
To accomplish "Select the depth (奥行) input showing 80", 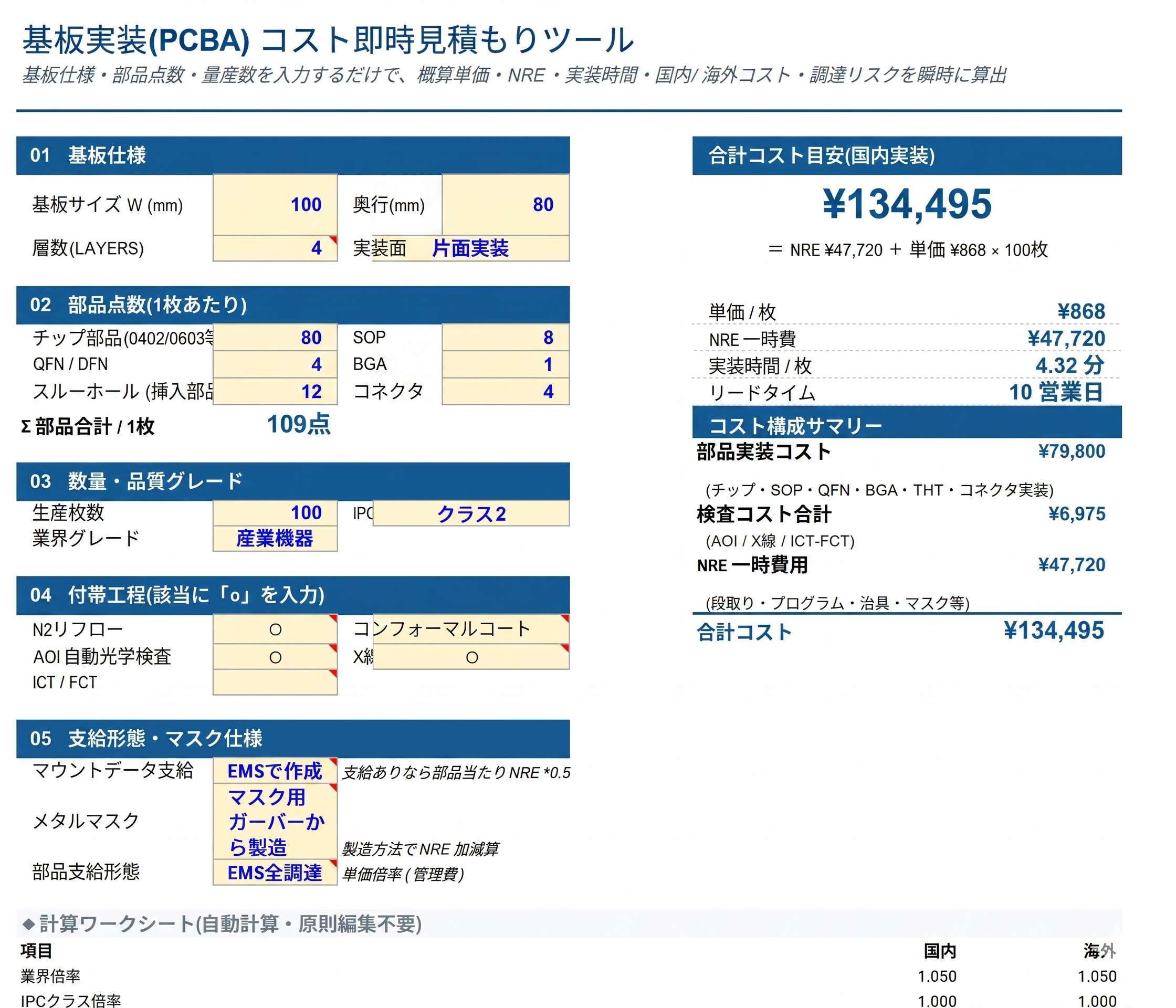I will coord(505,204).
